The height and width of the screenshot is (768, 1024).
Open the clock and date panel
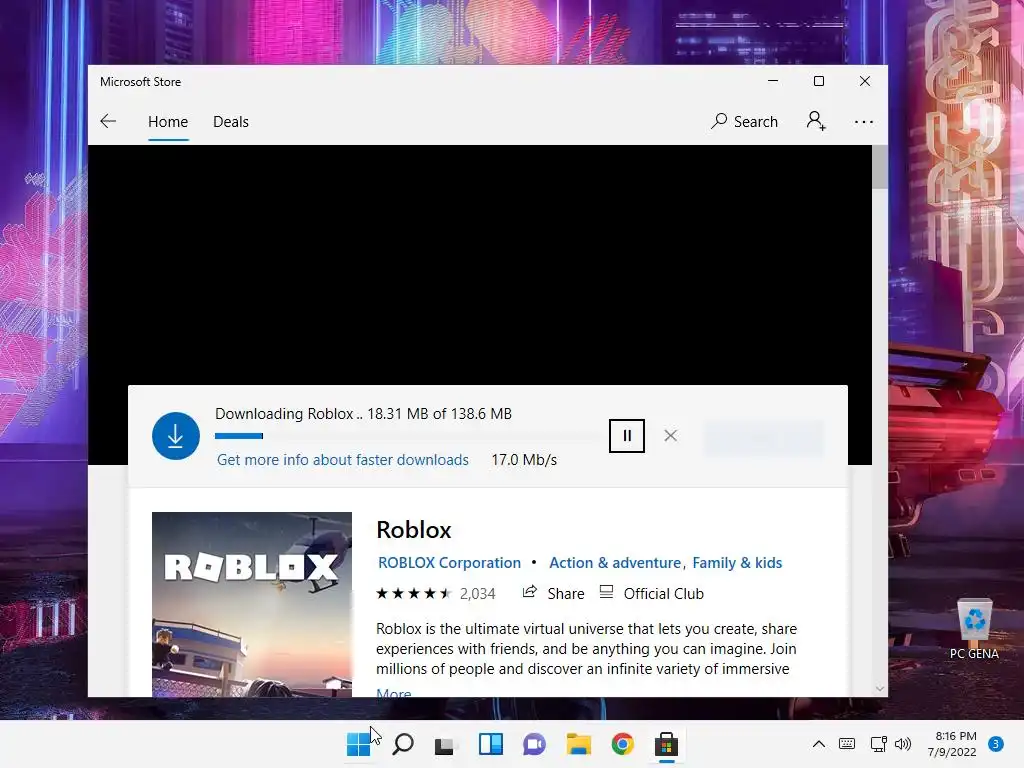point(952,744)
